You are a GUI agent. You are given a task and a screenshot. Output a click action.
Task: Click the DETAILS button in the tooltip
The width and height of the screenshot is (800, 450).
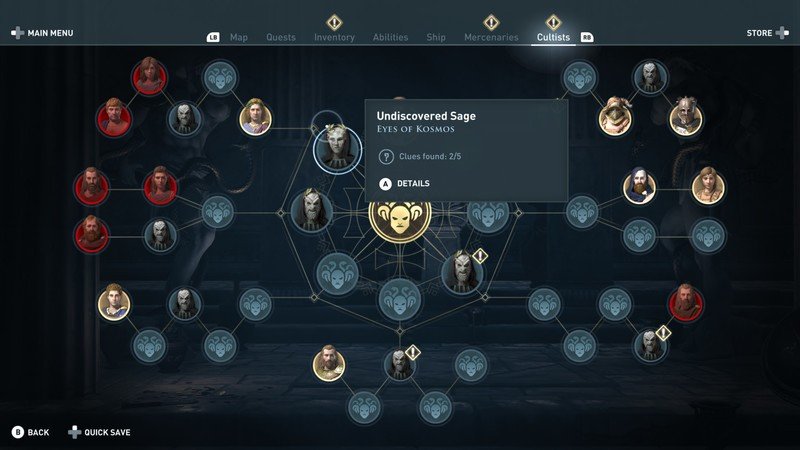click(x=405, y=184)
